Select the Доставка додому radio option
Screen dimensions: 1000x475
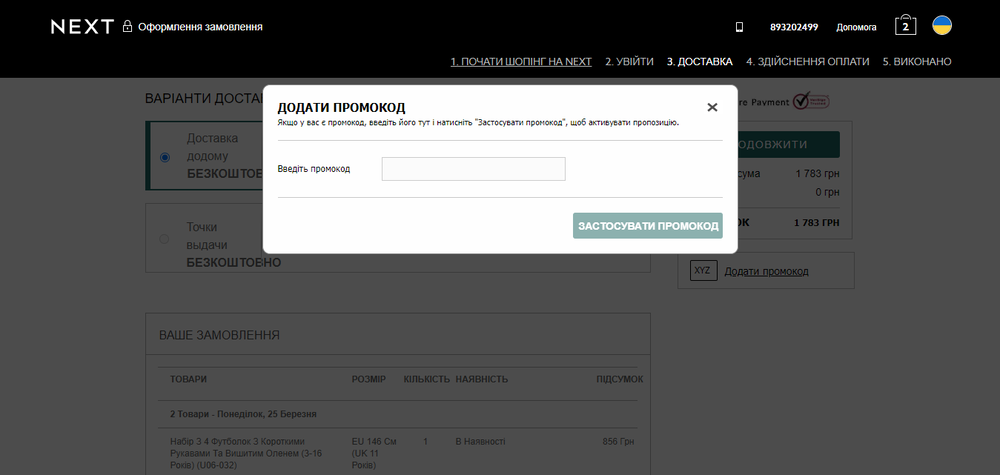(x=165, y=157)
